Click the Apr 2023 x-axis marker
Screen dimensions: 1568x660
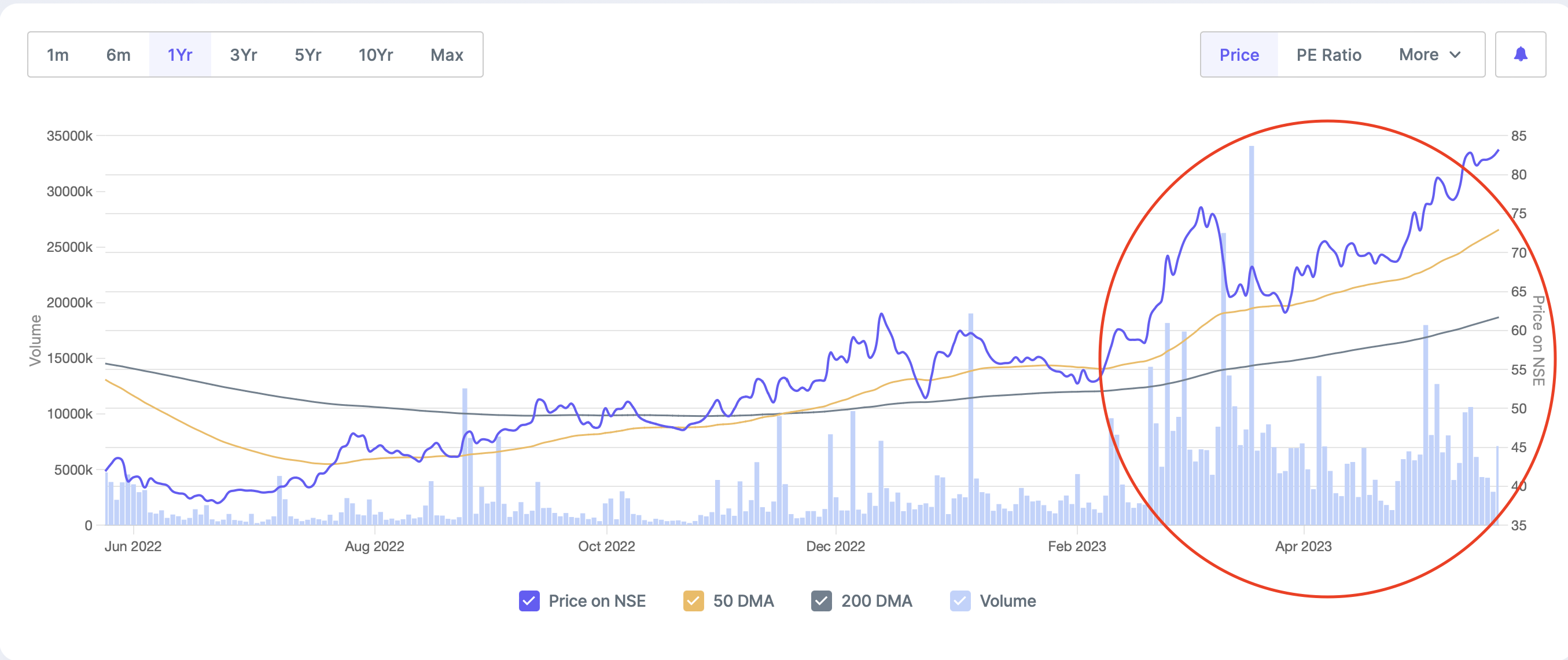(x=1303, y=546)
